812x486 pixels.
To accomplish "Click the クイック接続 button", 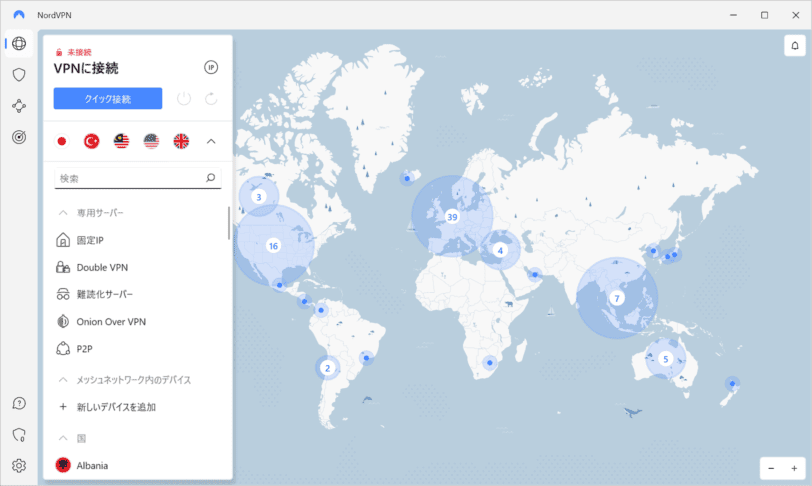I will coord(108,98).
